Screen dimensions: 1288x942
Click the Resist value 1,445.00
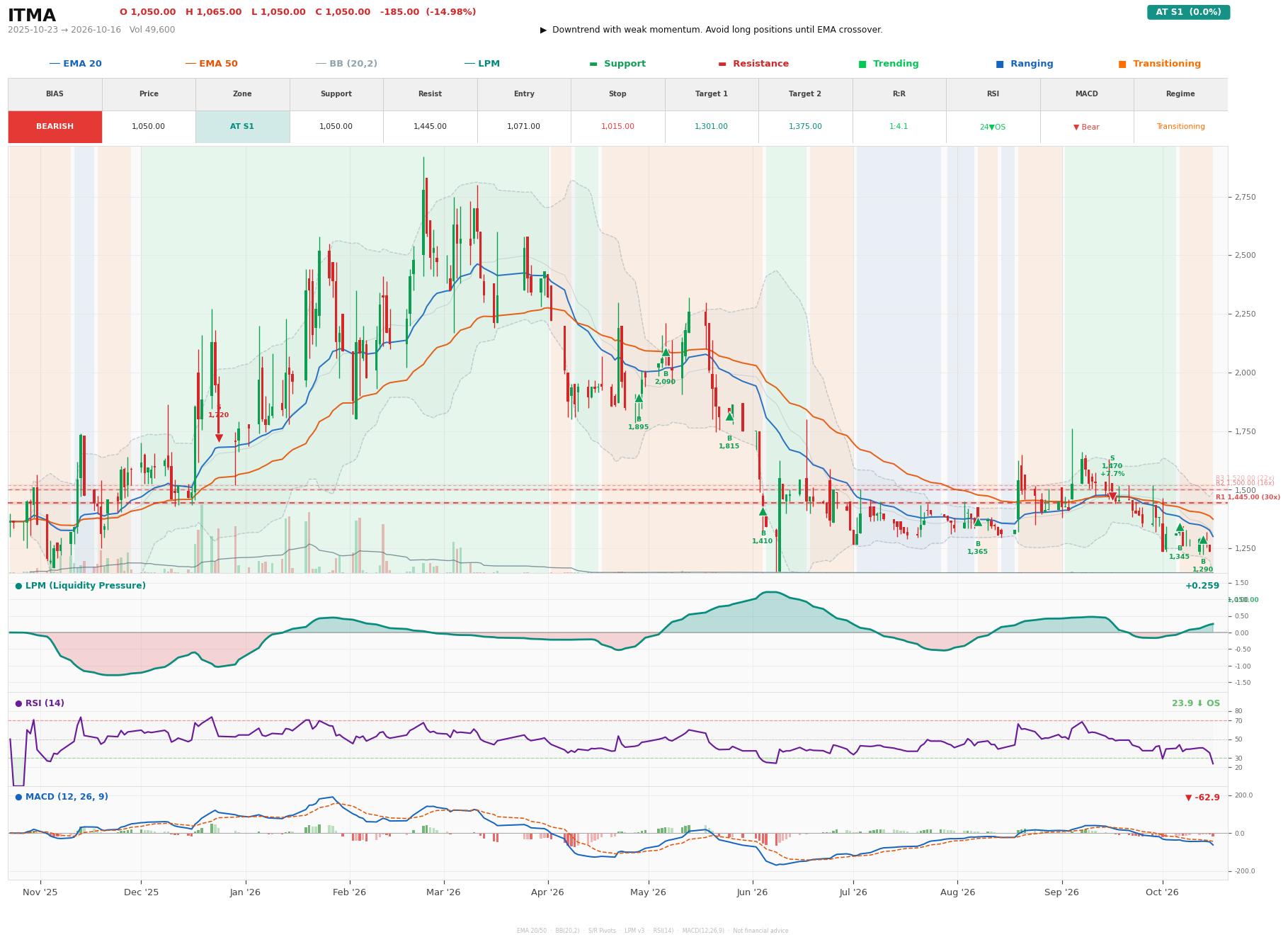coord(430,127)
